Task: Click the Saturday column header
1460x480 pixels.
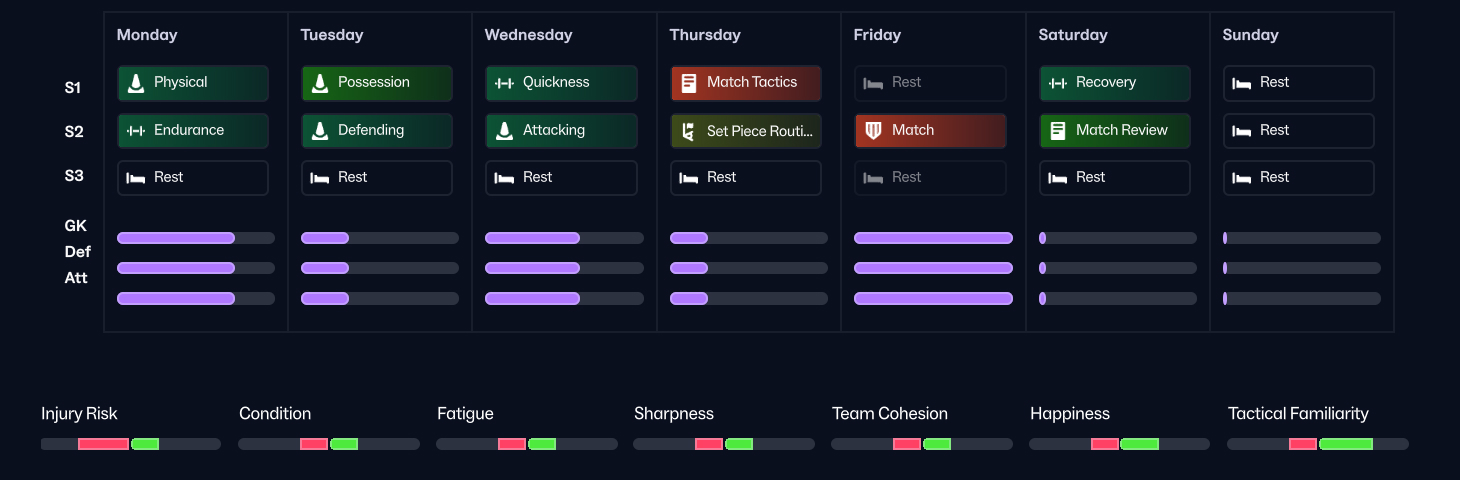Action: pyautogui.click(x=1073, y=35)
